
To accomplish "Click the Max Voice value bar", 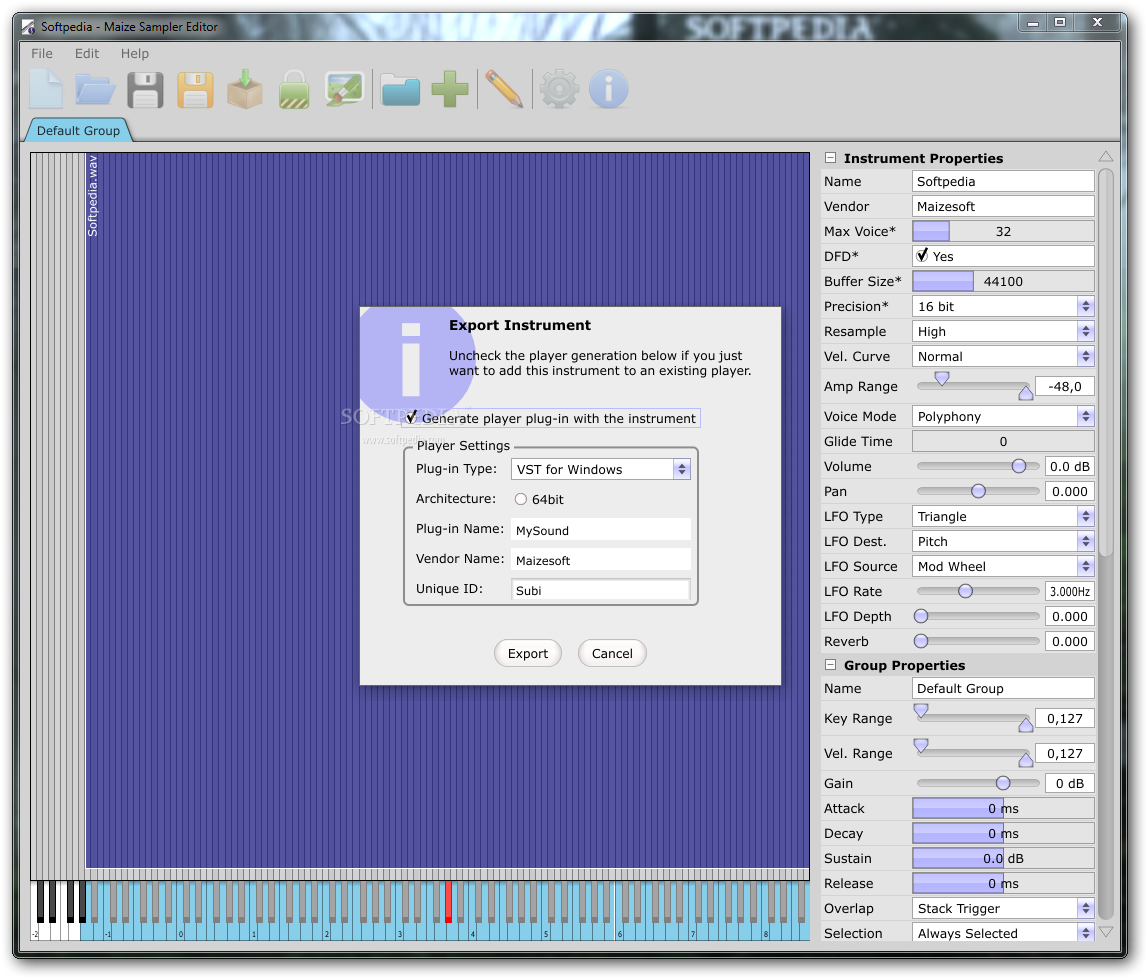I will [1003, 231].
